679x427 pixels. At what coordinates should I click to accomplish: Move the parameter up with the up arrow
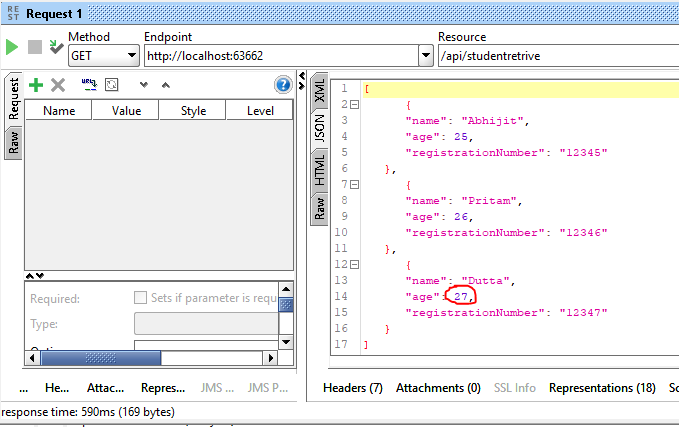click(165, 85)
